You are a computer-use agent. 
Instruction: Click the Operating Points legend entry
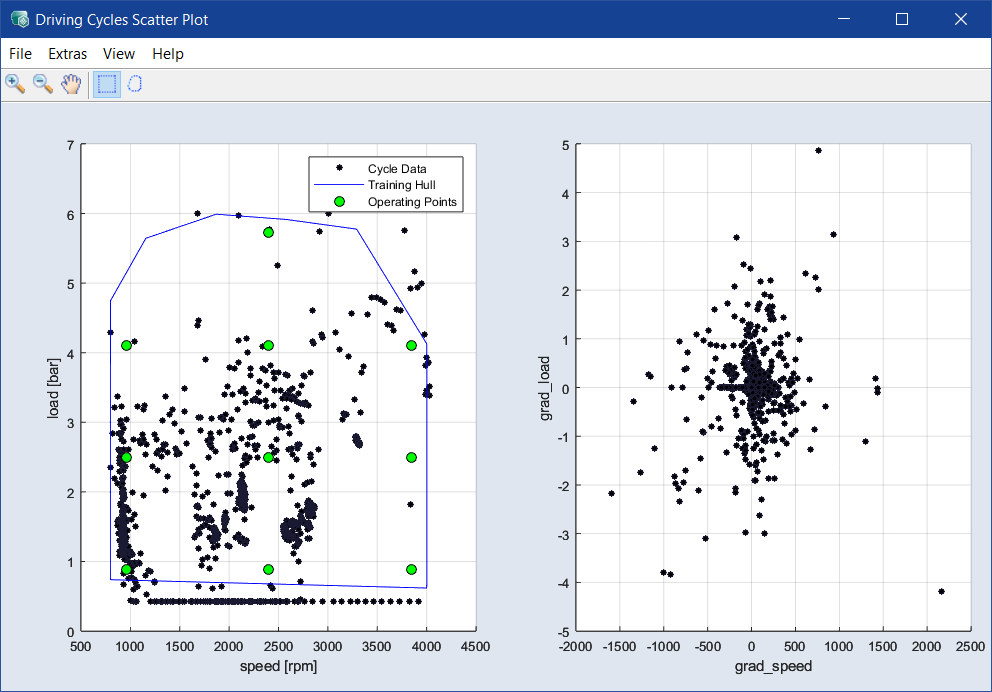412,202
